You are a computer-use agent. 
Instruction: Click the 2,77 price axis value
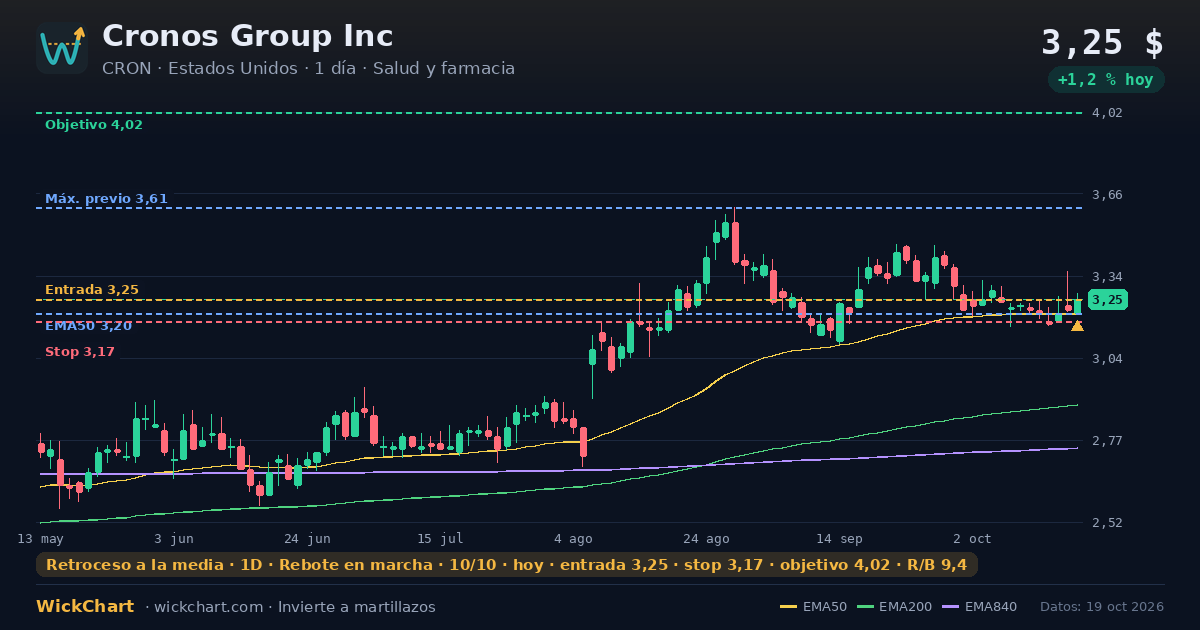click(1107, 441)
